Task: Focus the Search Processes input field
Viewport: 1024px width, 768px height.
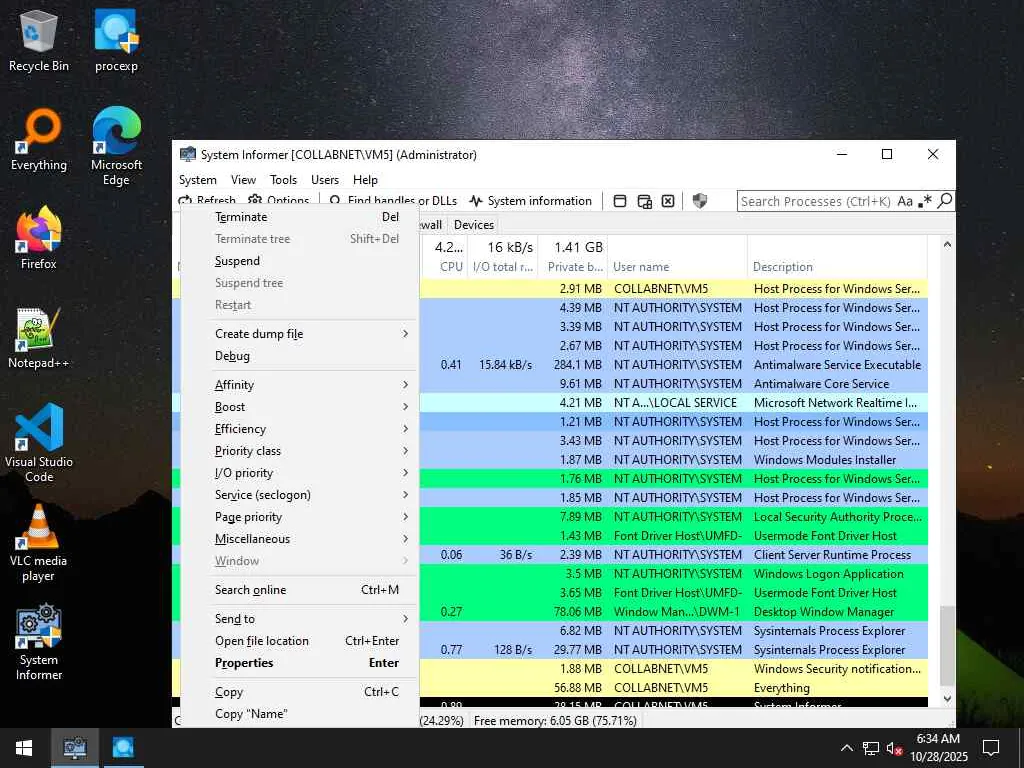Action: click(x=815, y=201)
